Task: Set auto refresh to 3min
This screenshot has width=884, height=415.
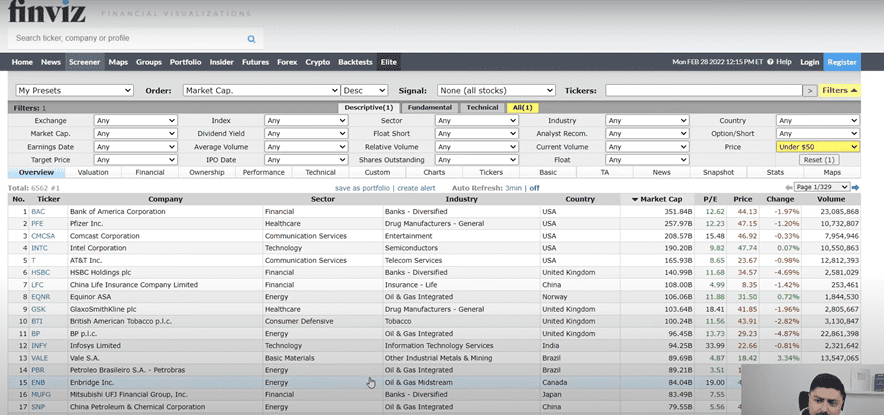Action: (513, 188)
